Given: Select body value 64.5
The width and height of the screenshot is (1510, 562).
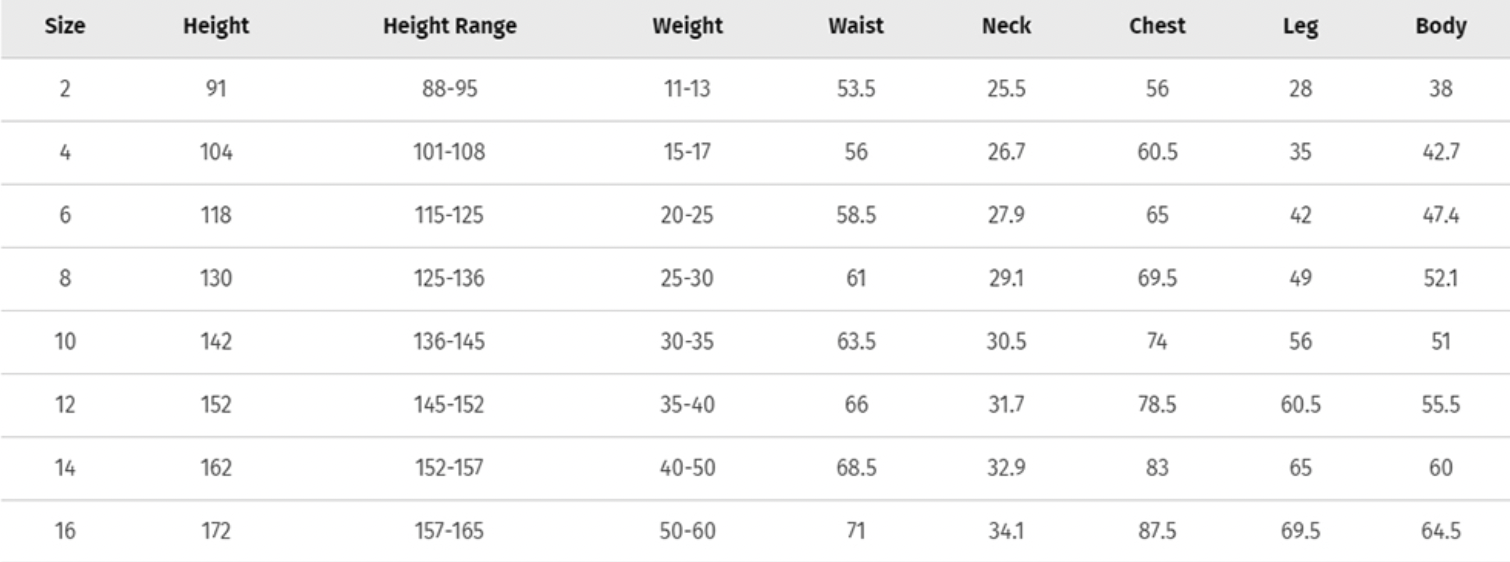Looking at the screenshot, I should (x=1440, y=531).
